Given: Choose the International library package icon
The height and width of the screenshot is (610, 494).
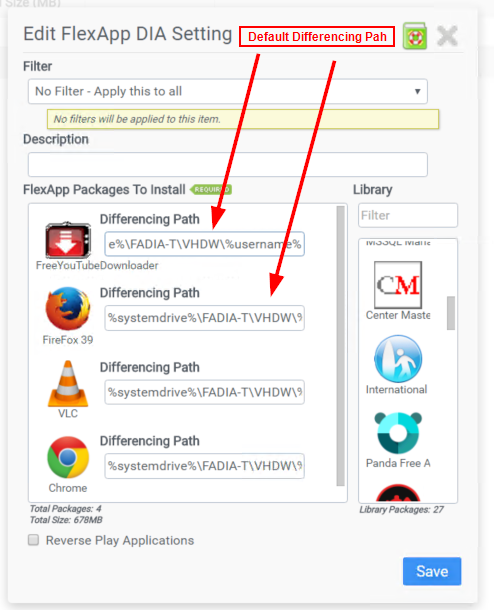Looking at the screenshot, I should click(x=398, y=359).
